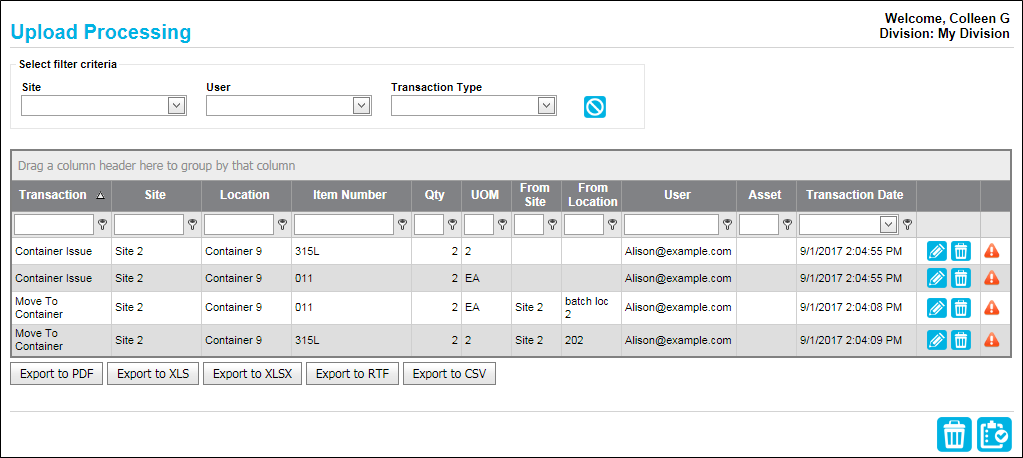Click the large delete all trash icon

click(x=954, y=435)
